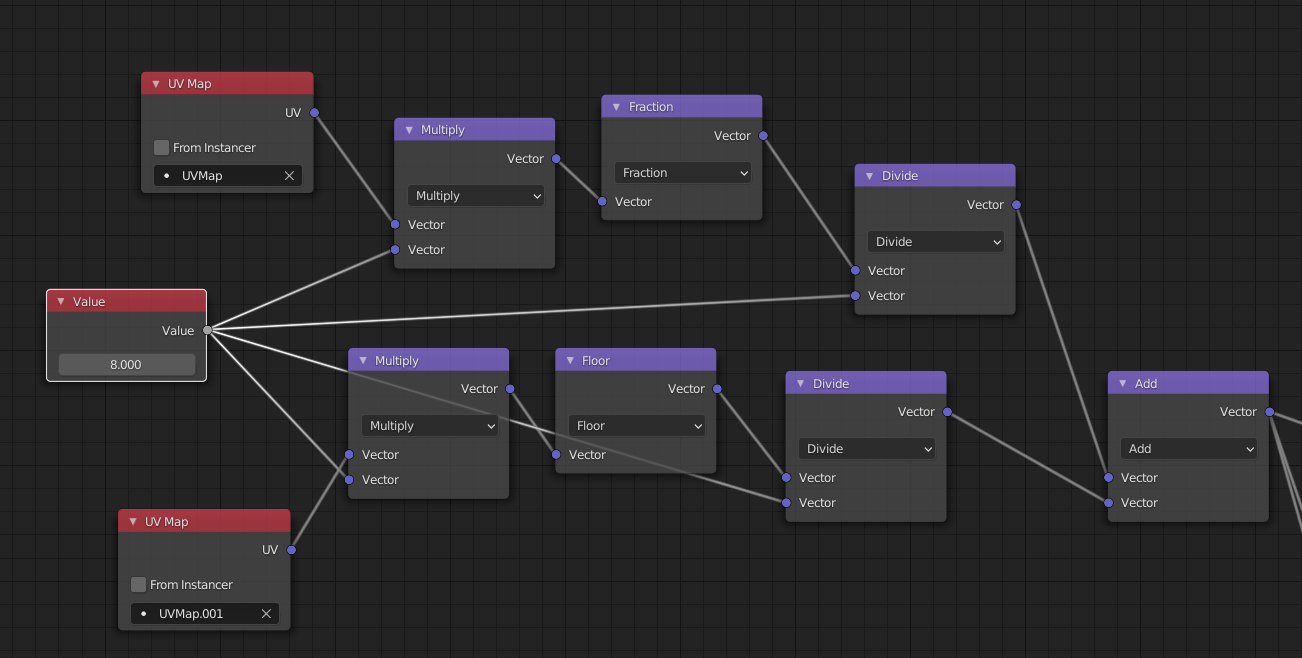The image size is (1302, 658).
Task: Click output socket of Divide fed by Fraction
Action: [1016, 205]
